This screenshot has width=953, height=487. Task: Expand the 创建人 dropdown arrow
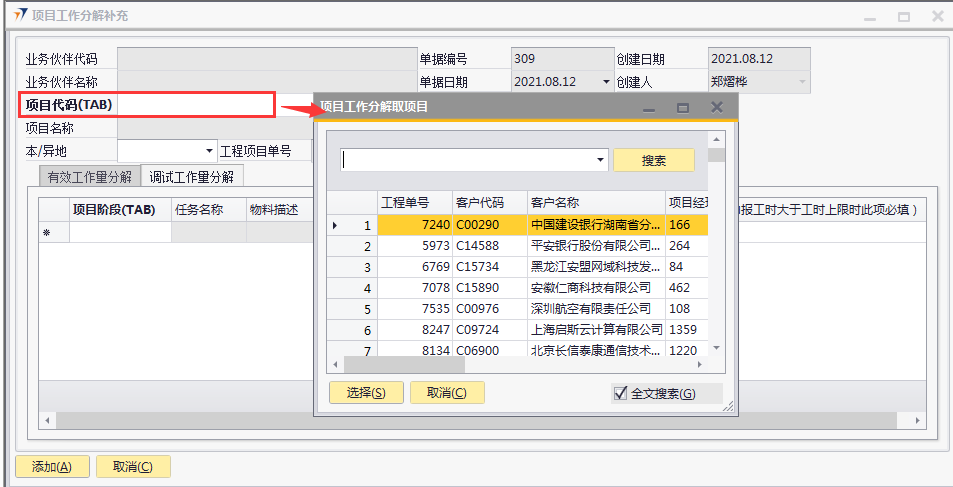point(801,82)
